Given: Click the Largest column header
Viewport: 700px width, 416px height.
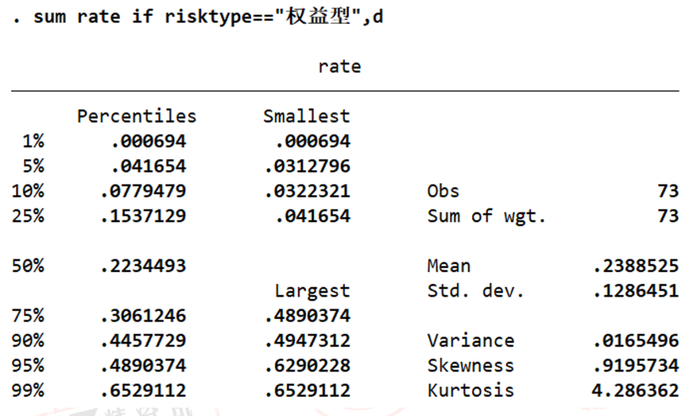Looking at the screenshot, I should pyautogui.click(x=312, y=291).
